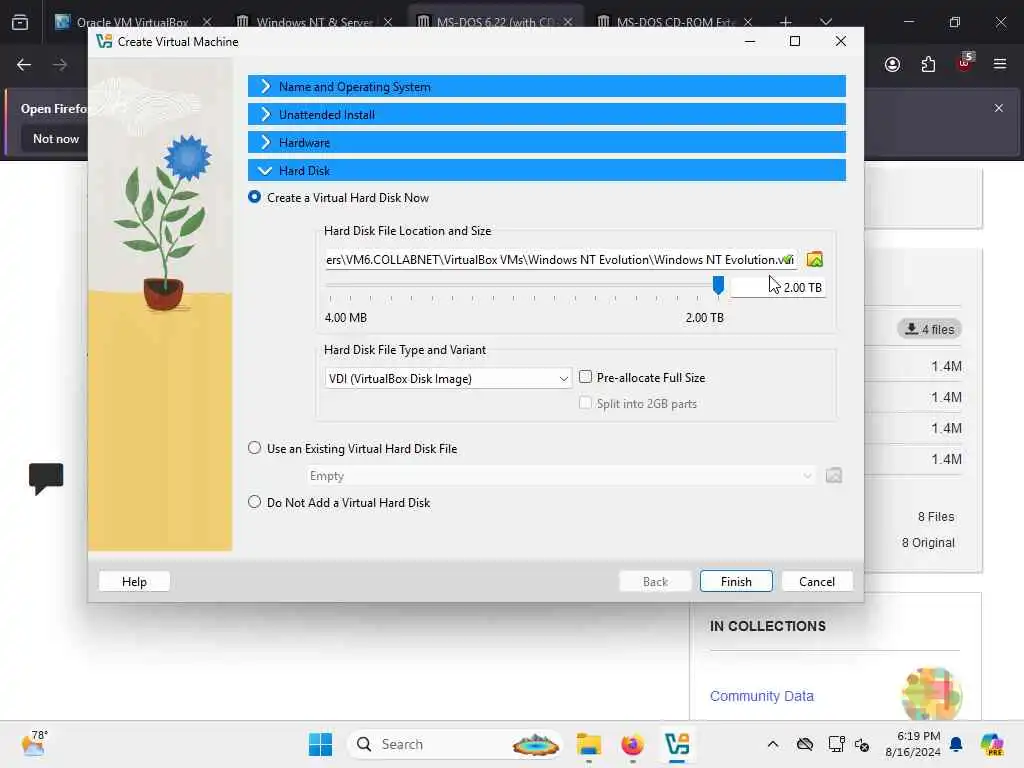Viewport: 1024px width, 768px height.
Task: Open Firefox account profile icon
Action: tap(892, 64)
